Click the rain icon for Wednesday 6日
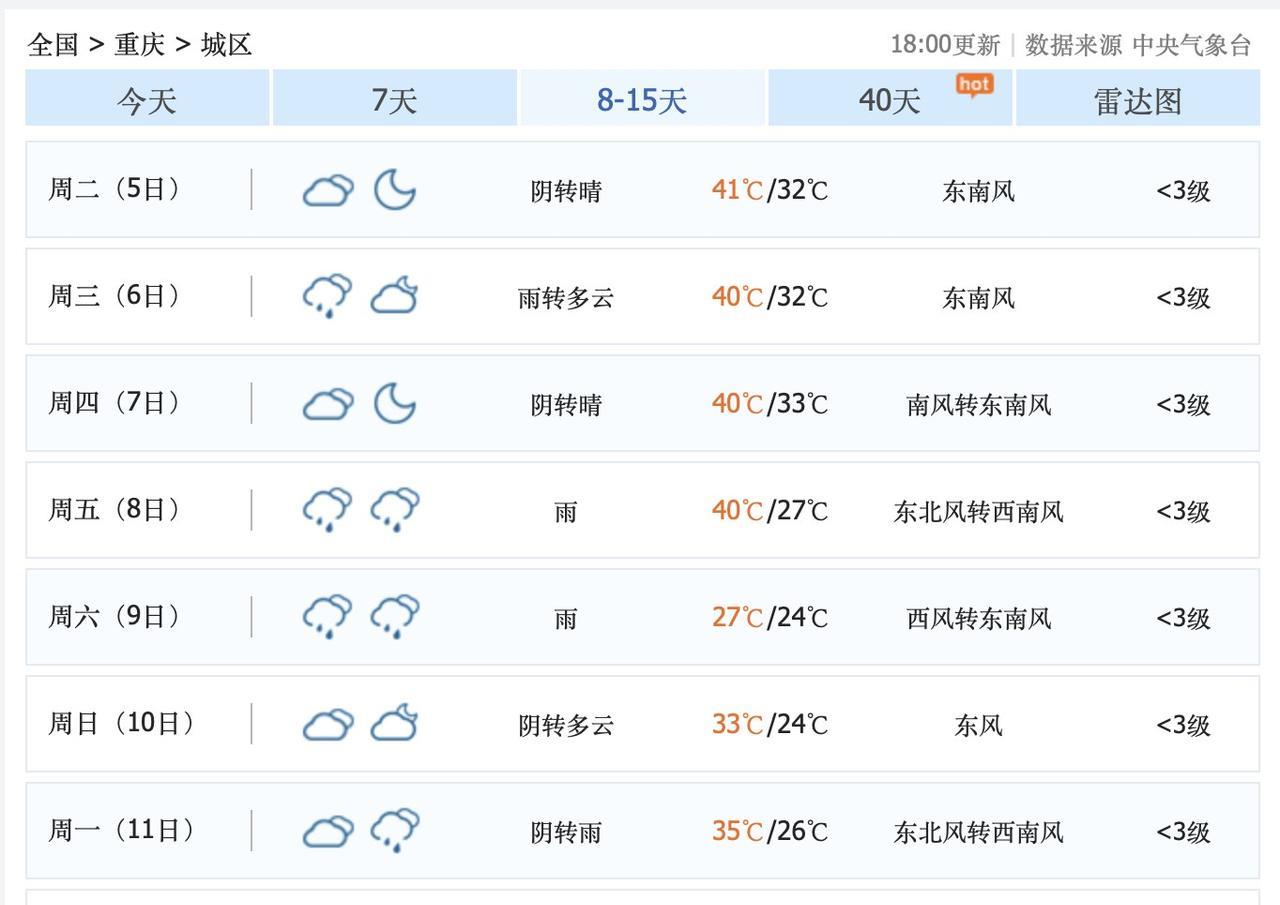Viewport: 1280px width, 905px height. click(x=328, y=296)
